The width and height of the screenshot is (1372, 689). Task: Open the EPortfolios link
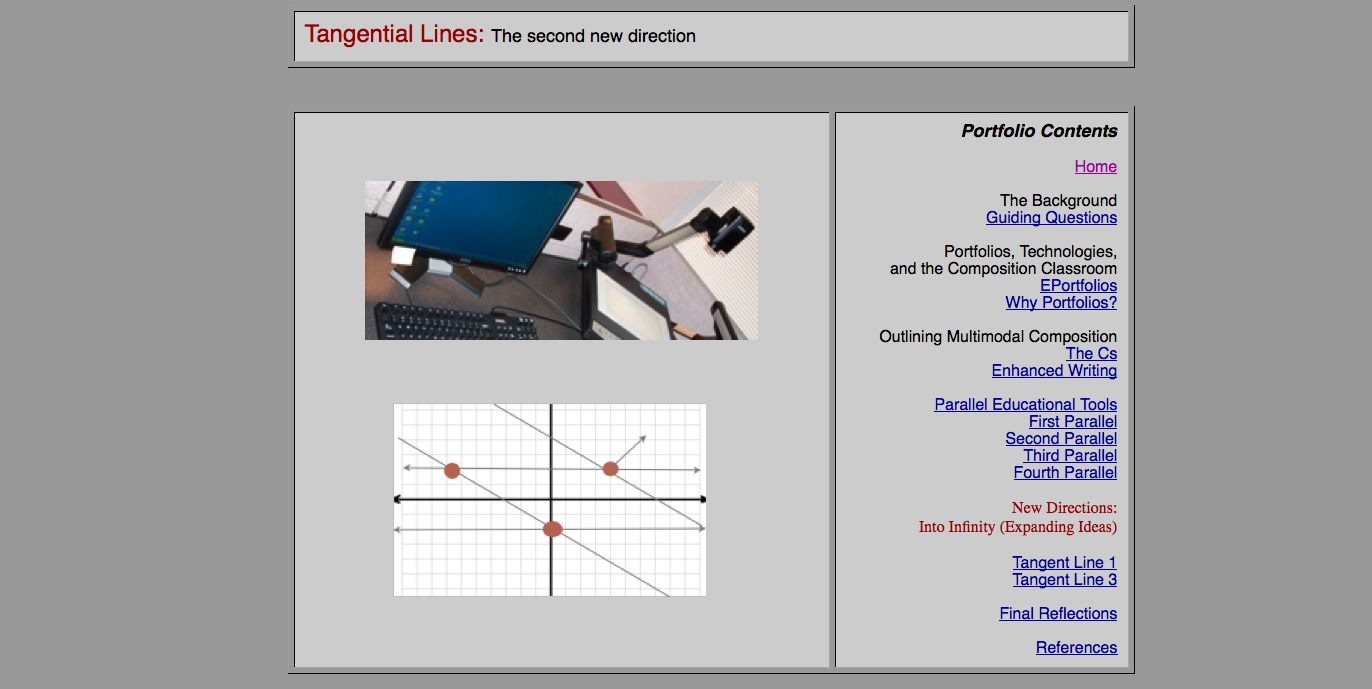tap(1078, 286)
